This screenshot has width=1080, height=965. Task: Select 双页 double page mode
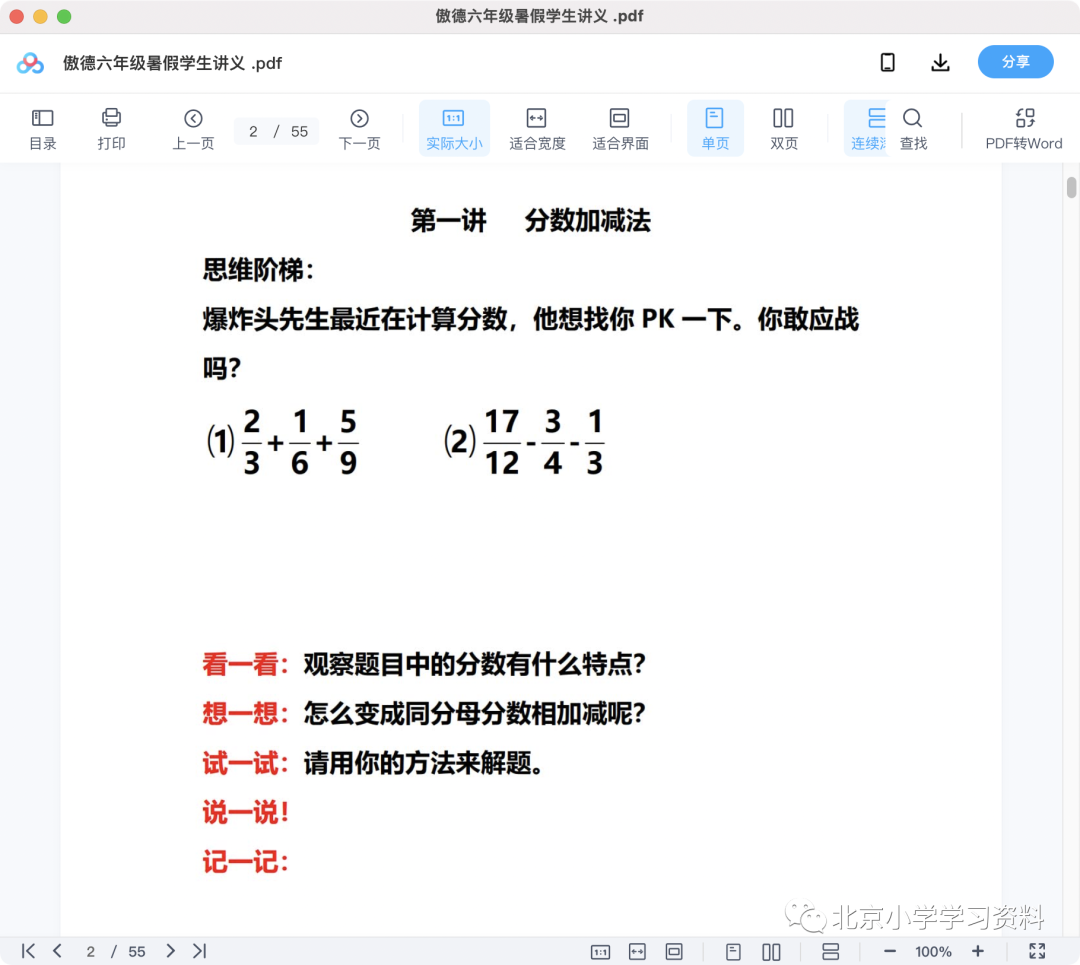tap(784, 129)
